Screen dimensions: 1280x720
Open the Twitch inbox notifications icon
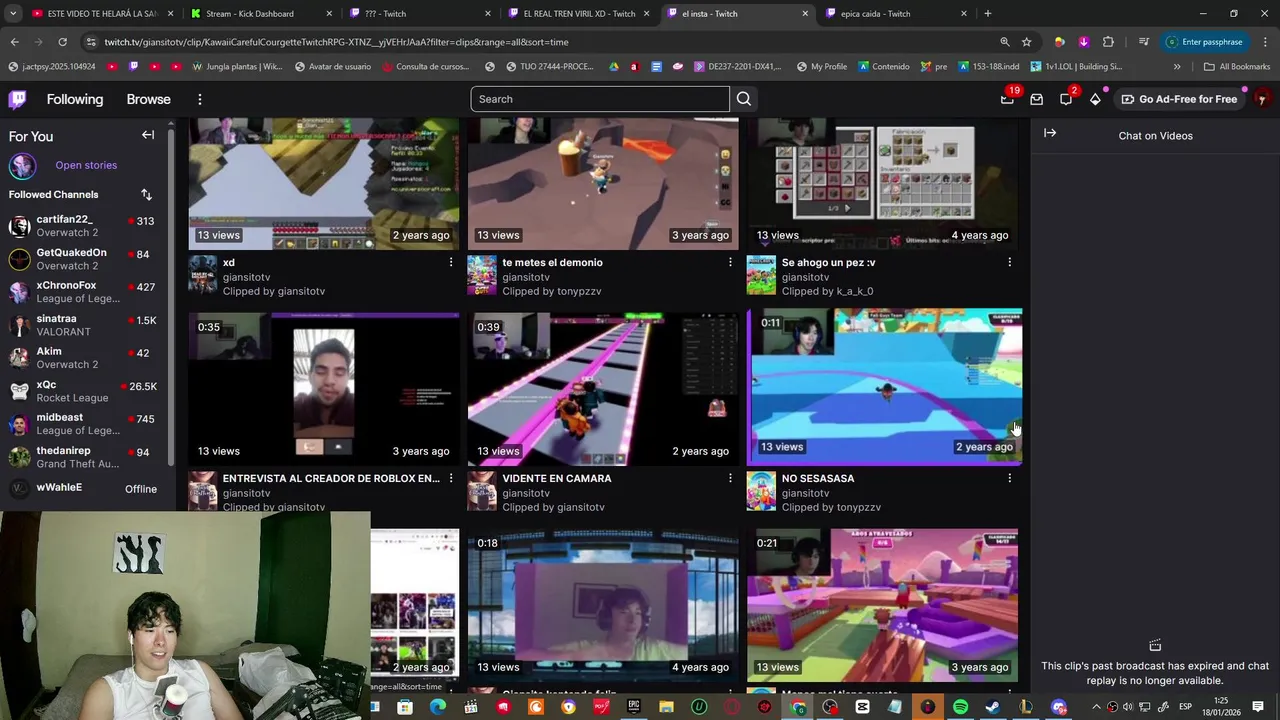click(x=1037, y=99)
